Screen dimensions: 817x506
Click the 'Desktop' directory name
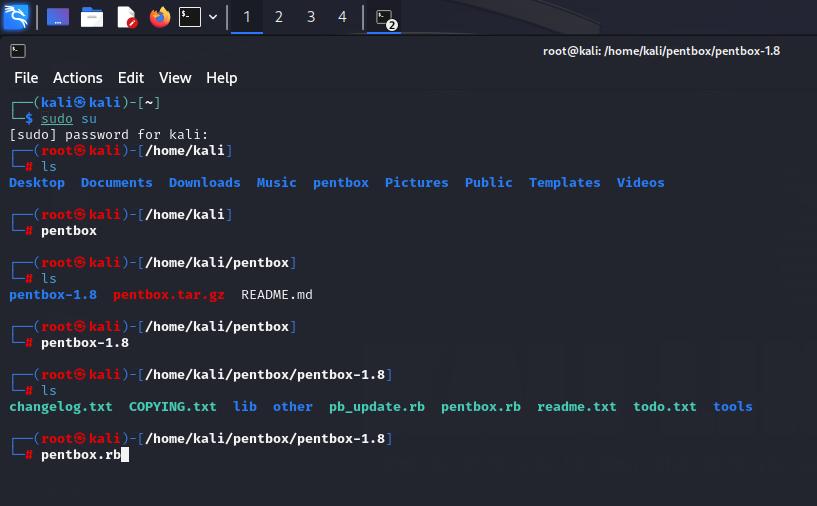click(x=37, y=182)
